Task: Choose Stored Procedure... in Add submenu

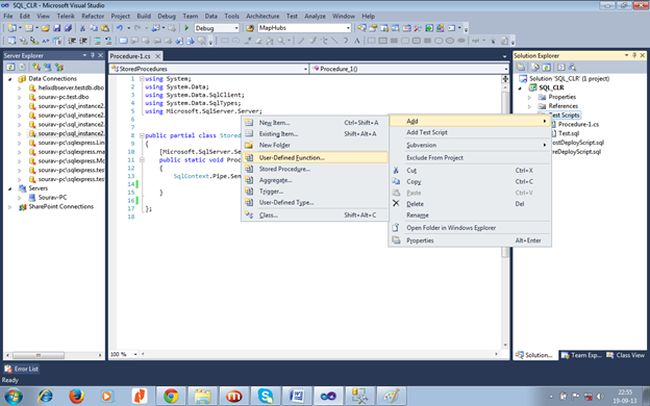Action: point(315,169)
